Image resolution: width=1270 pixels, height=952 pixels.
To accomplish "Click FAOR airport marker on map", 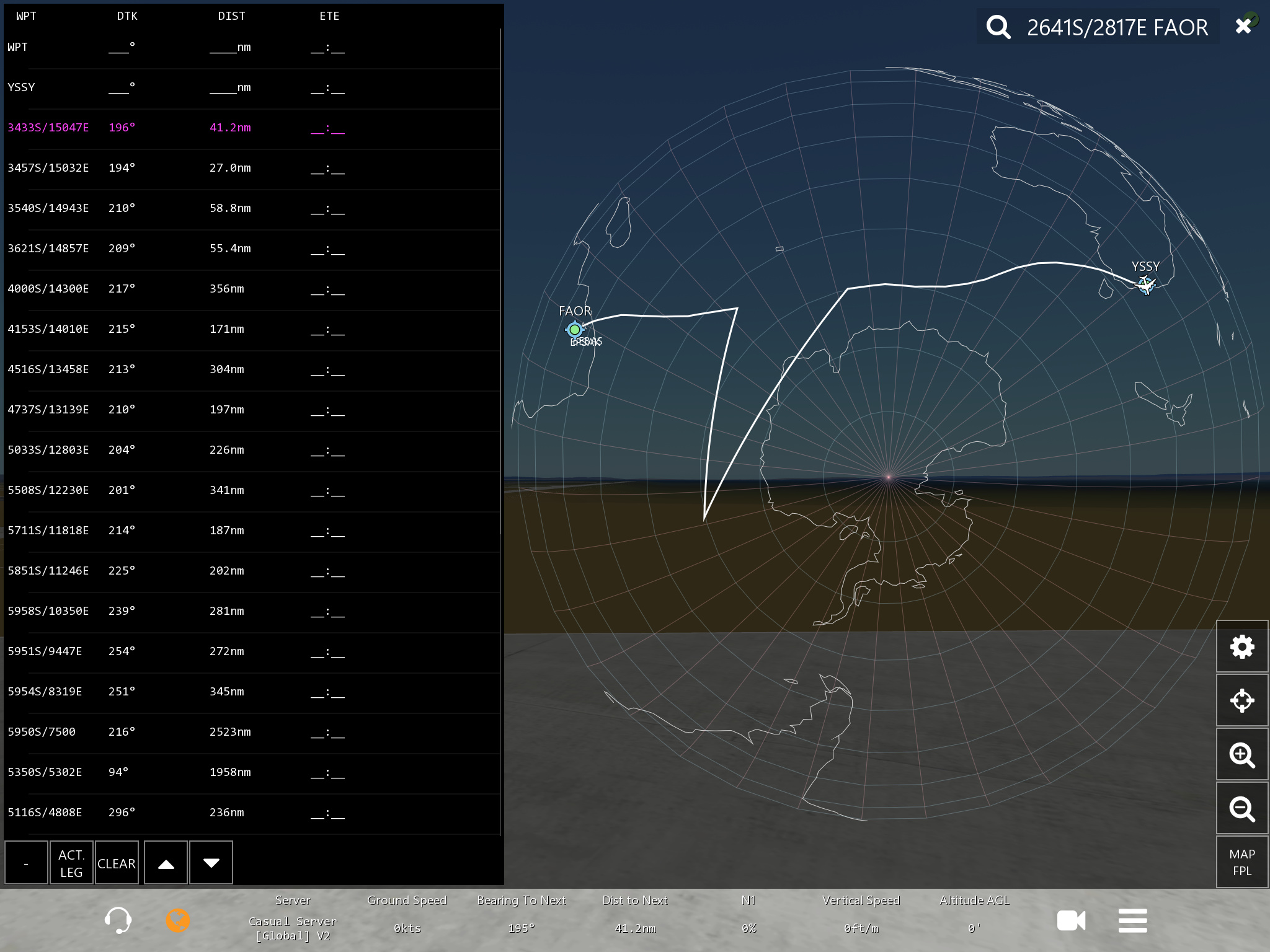I will tap(575, 329).
